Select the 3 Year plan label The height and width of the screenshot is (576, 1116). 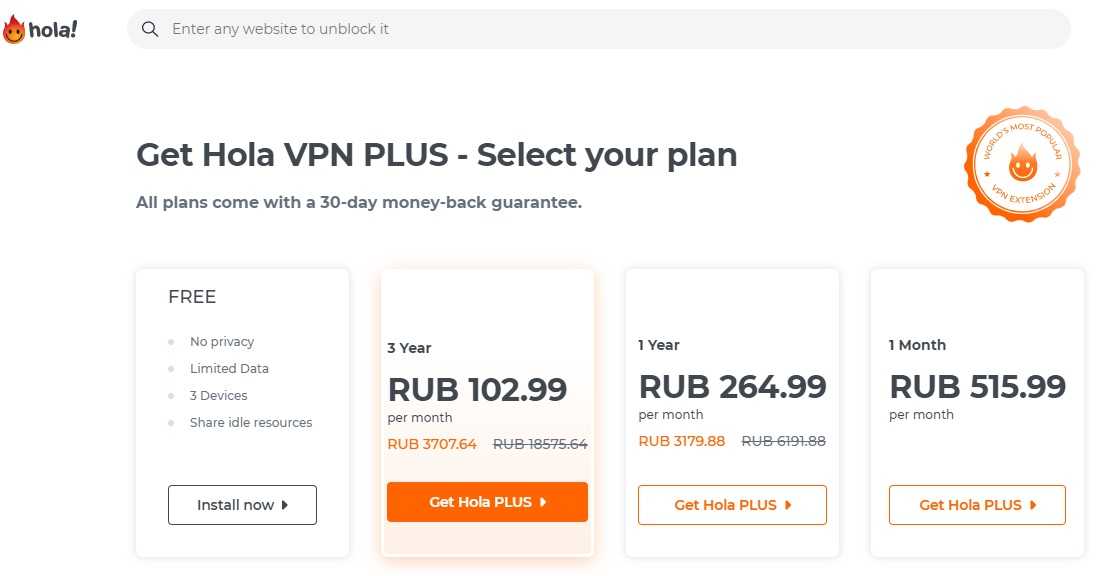tap(410, 348)
